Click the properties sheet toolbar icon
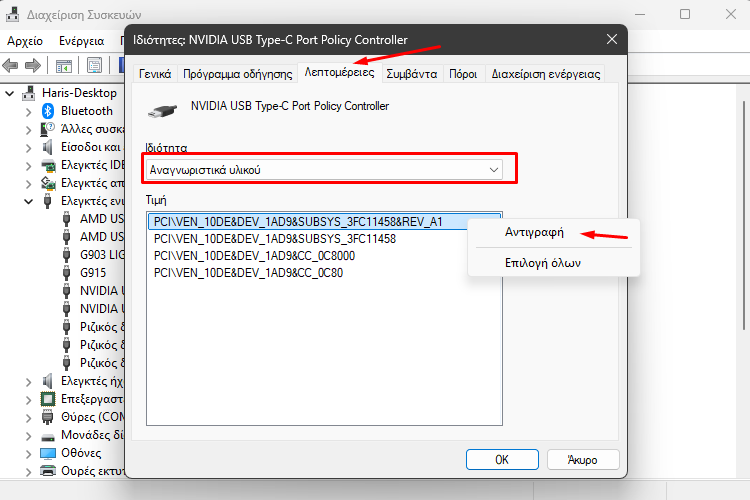This screenshot has height=500, width=750. coord(94,66)
